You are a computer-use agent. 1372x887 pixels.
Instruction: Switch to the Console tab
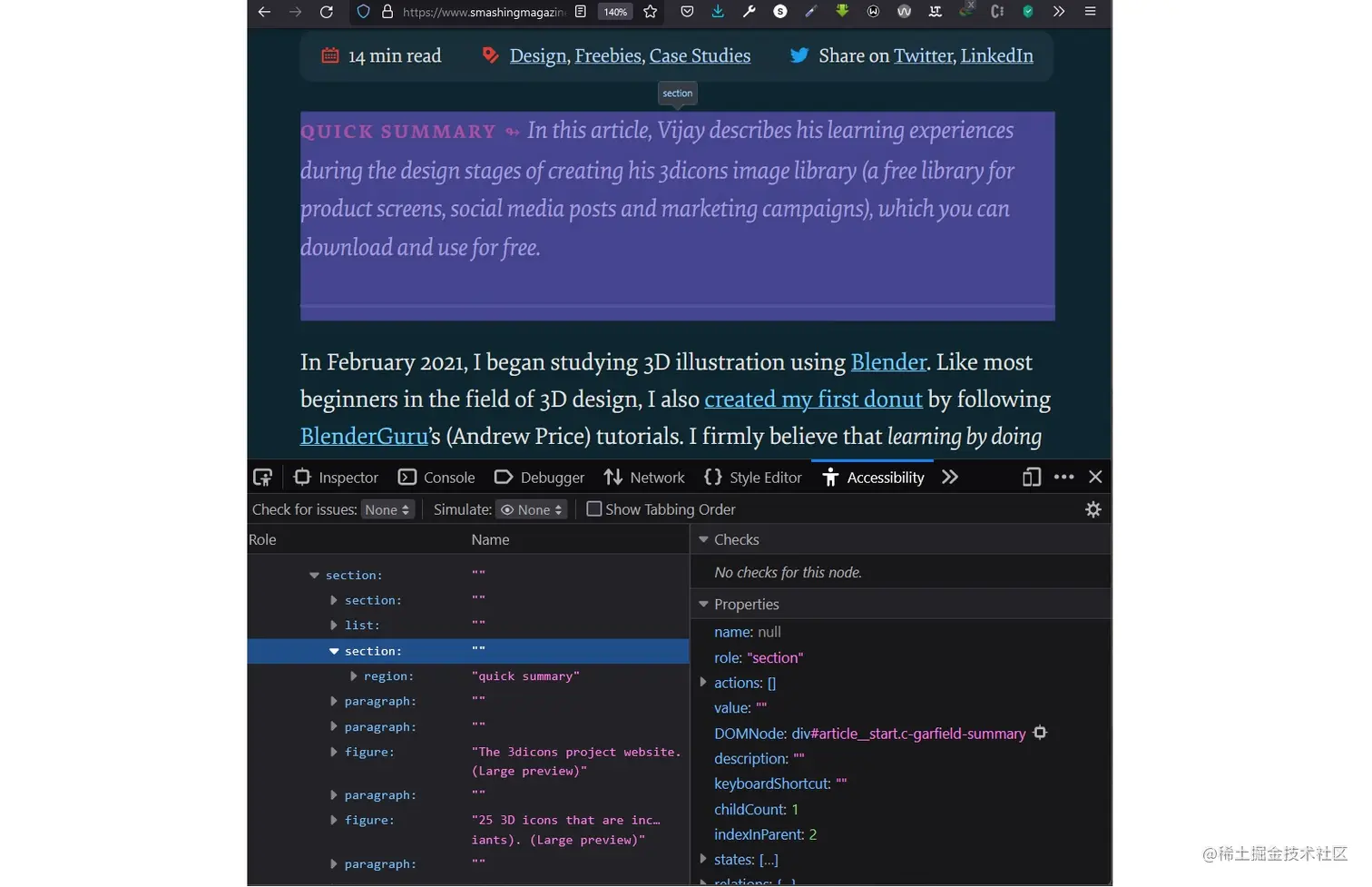click(436, 478)
